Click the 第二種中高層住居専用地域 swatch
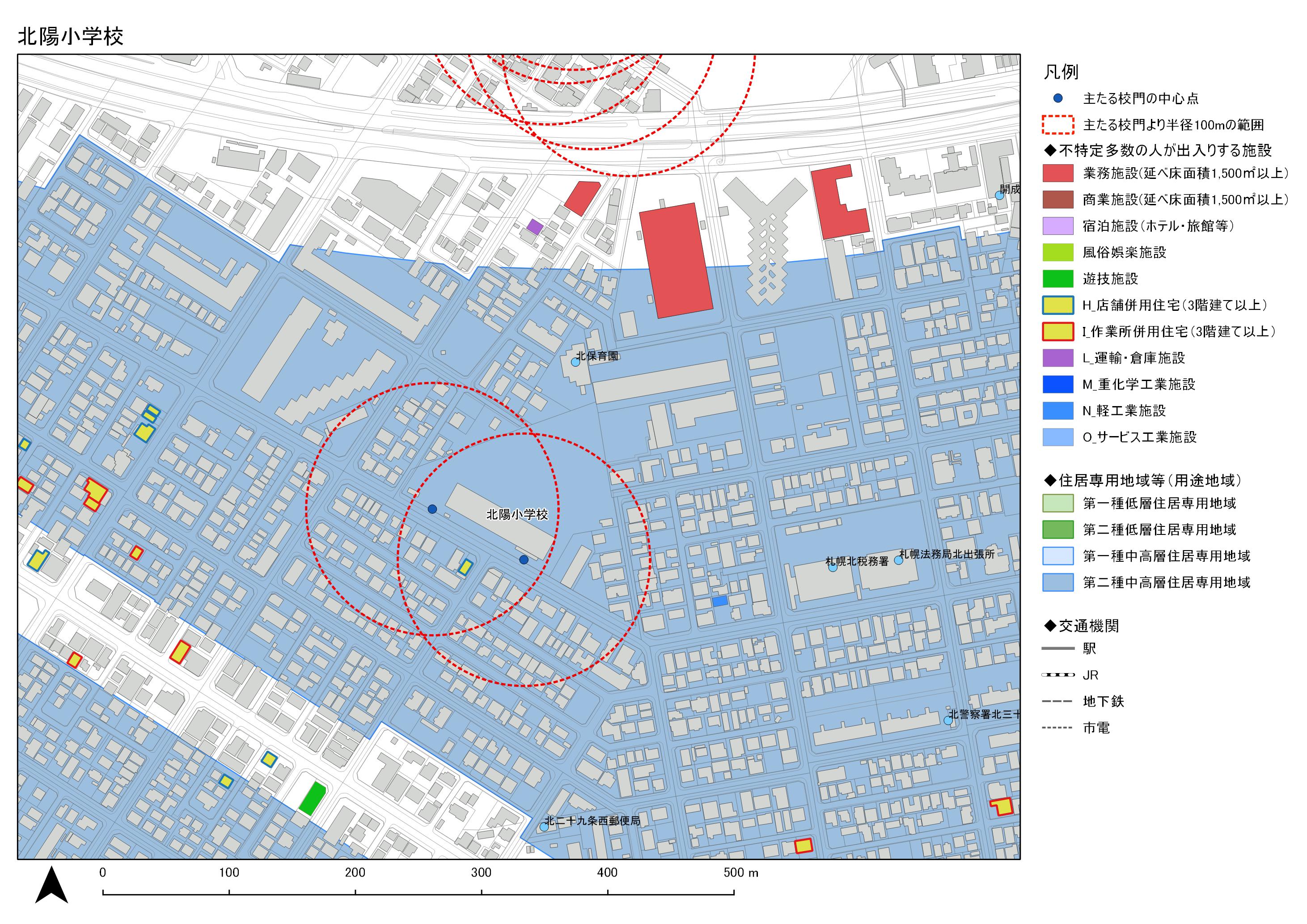The width and height of the screenshot is (1307, 924). (x=1057, y=582)
